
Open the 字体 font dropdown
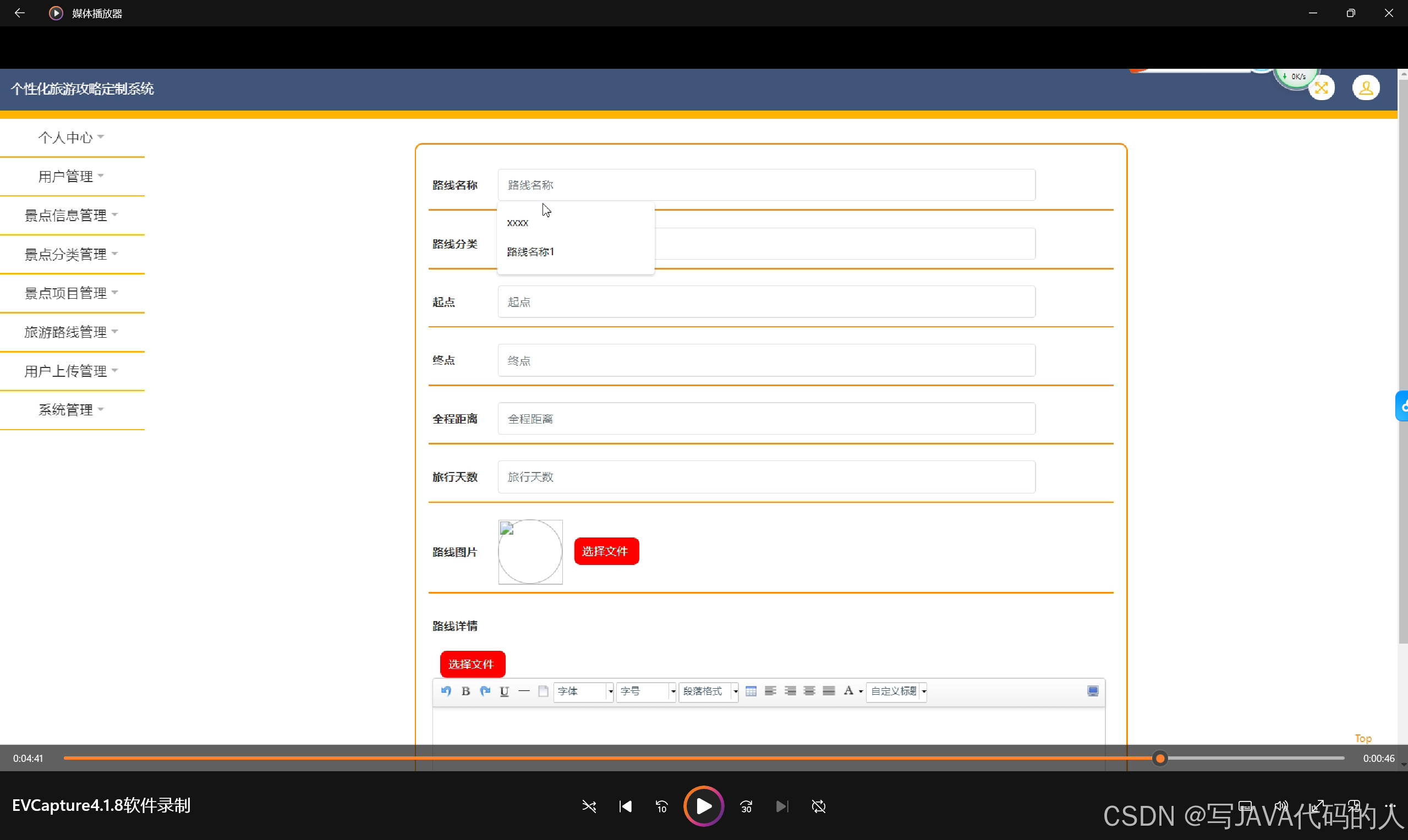coord(584,691)
